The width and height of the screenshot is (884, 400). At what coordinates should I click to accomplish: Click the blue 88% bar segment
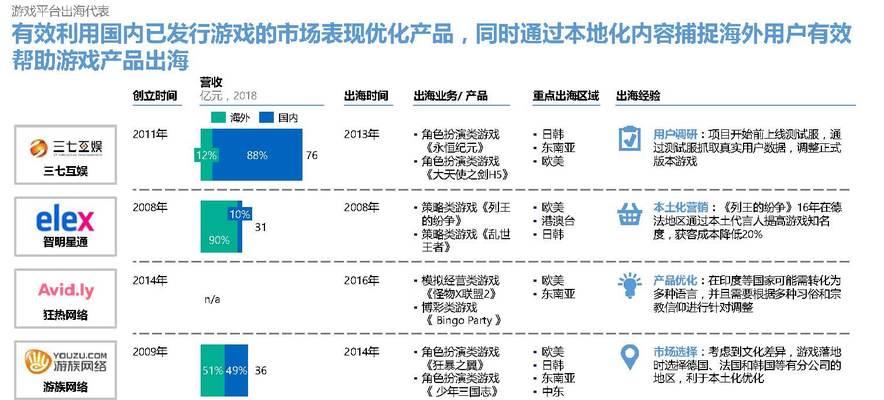click(x=257, y=154)
